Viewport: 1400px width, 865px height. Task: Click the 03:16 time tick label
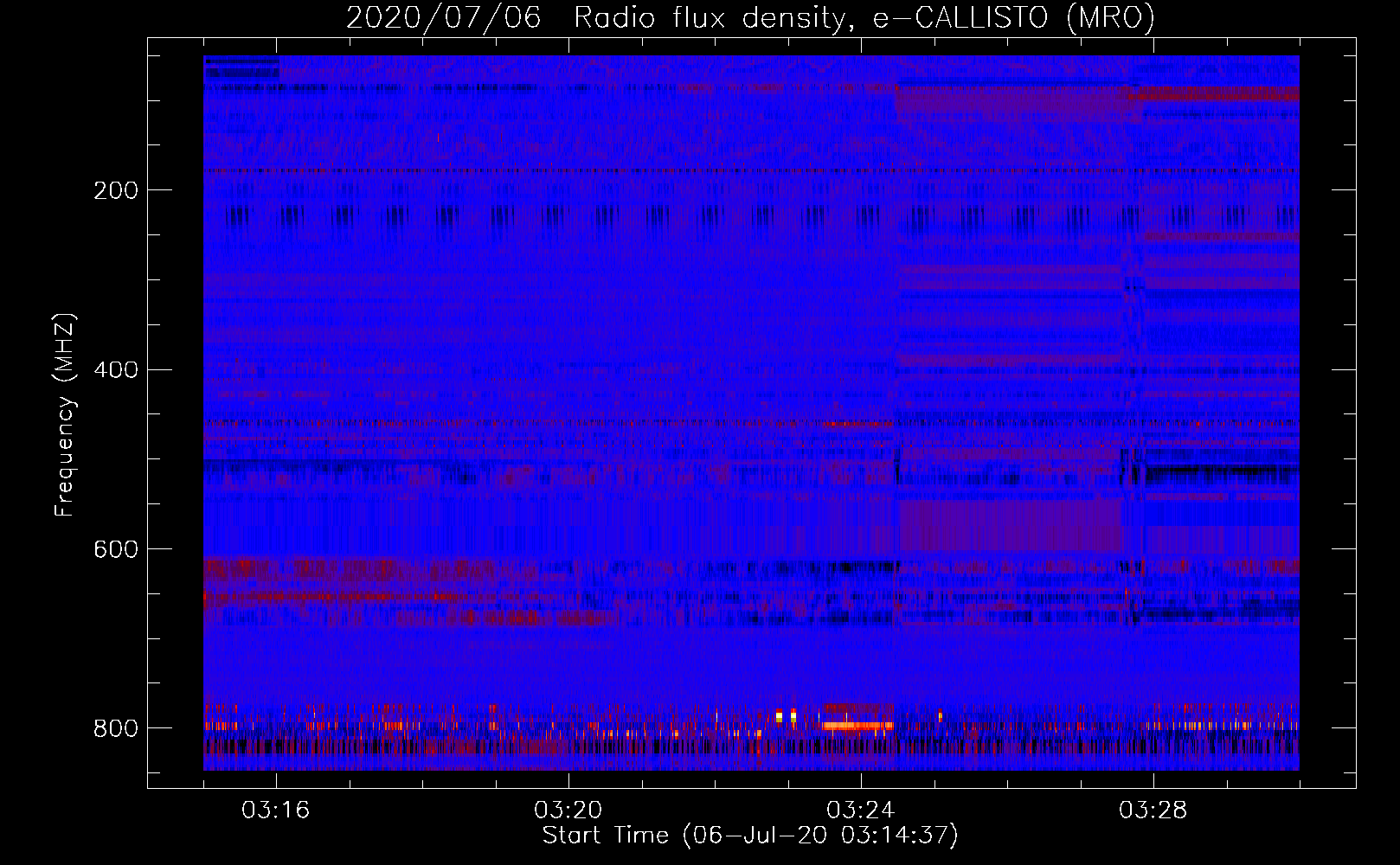(276, 811)
